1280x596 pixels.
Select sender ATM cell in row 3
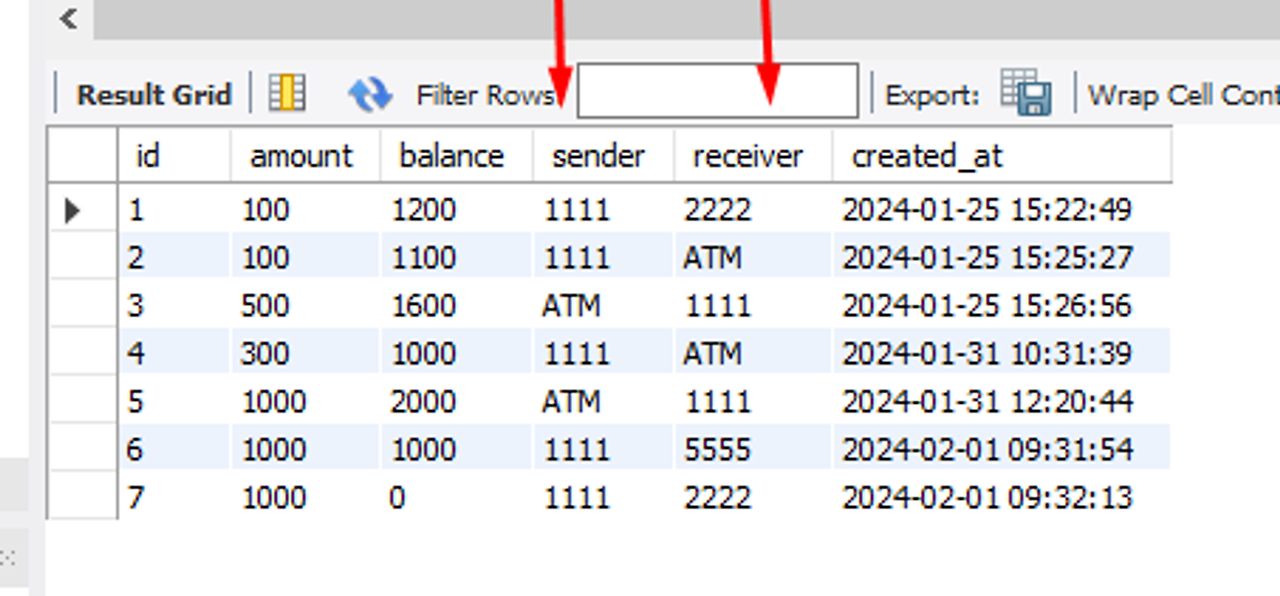tap(603, 306)
